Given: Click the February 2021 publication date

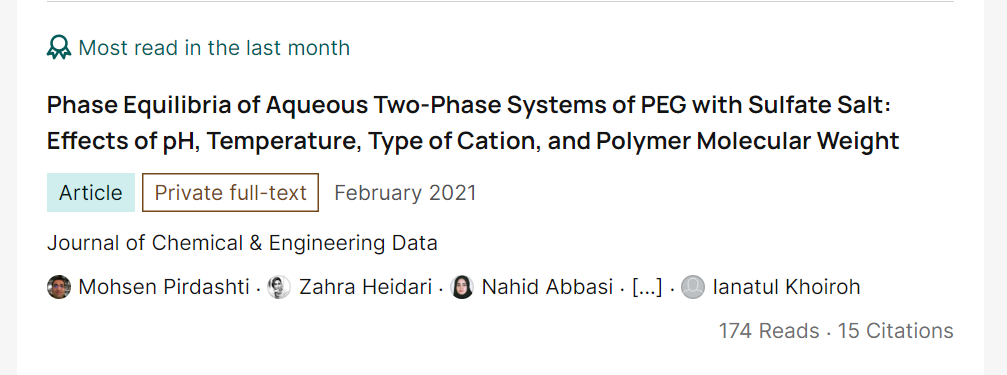Looking at the screenshot, I should [x=405, y=193].
